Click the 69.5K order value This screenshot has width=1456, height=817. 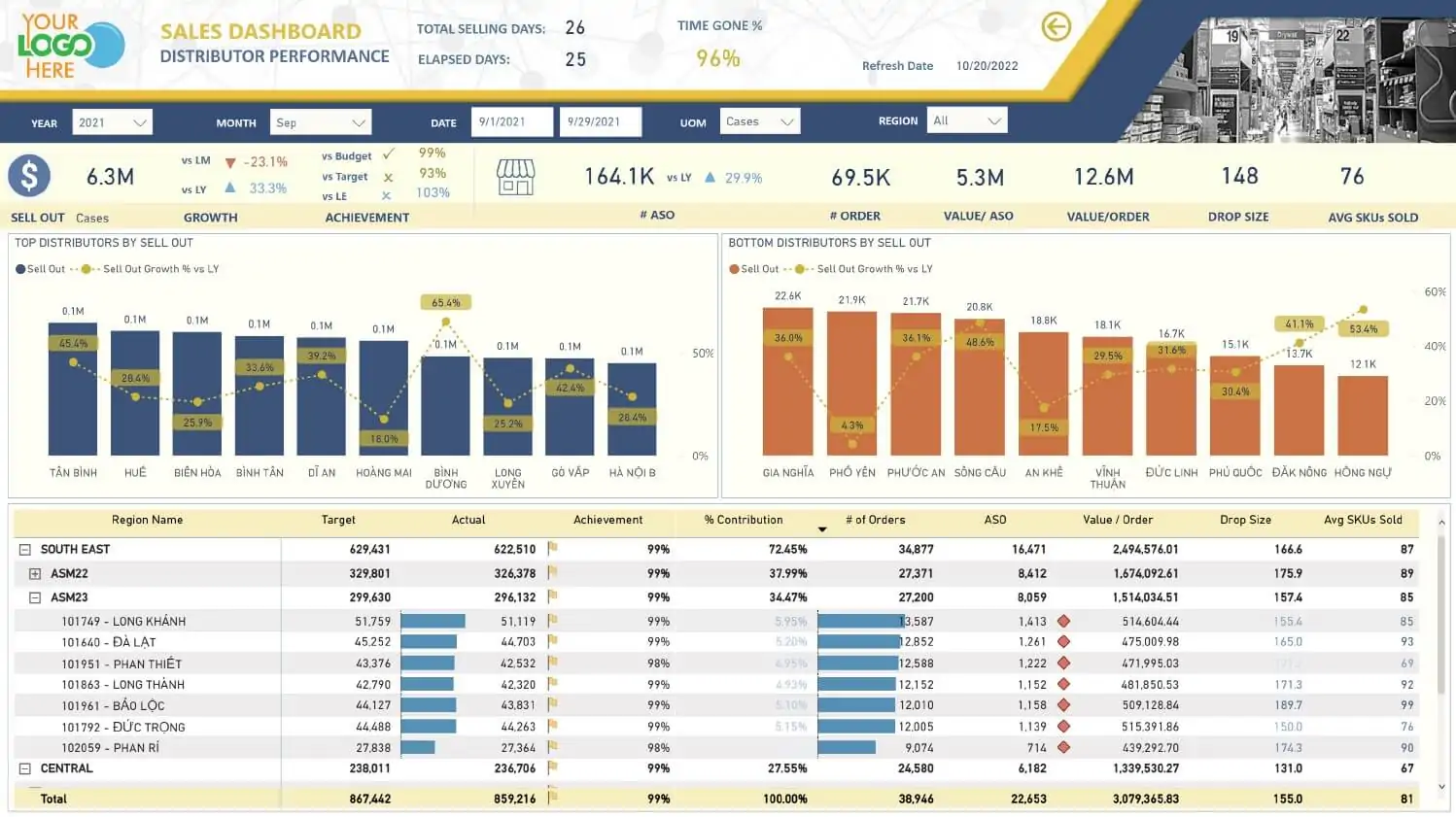(x=860, y=178)
